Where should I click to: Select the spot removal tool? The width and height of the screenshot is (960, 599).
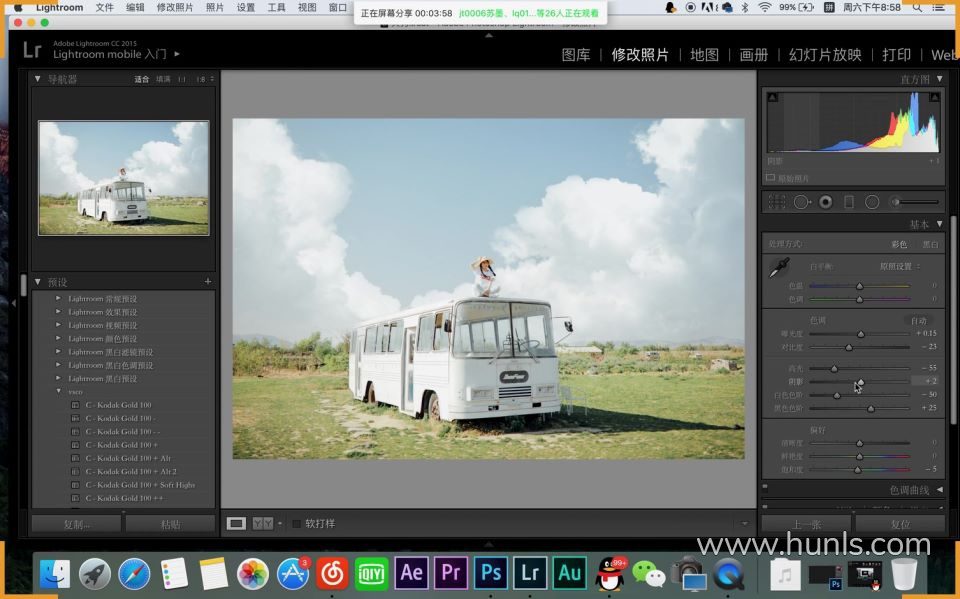coord(802,202)
